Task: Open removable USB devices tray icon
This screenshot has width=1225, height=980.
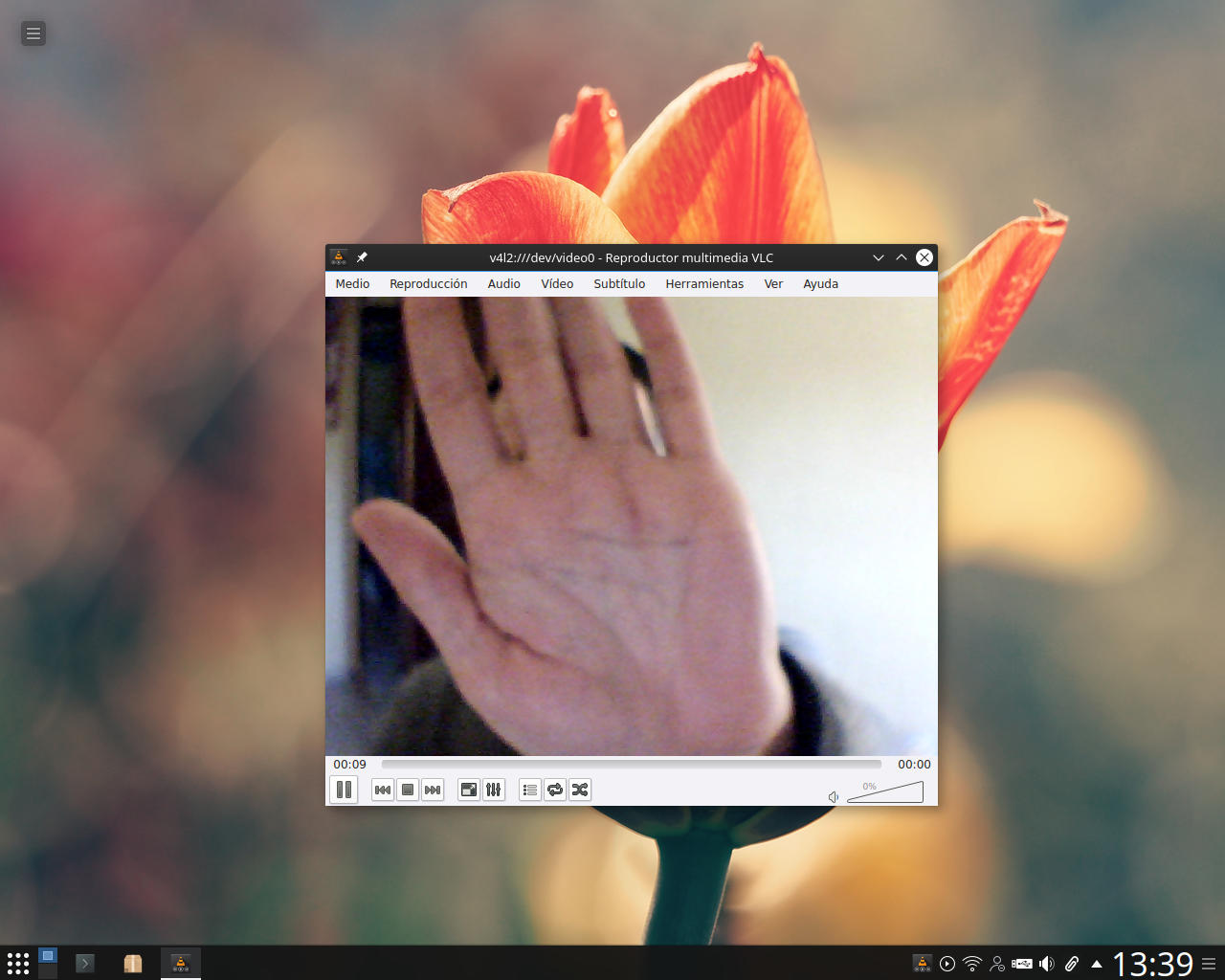Action: 1022,964
